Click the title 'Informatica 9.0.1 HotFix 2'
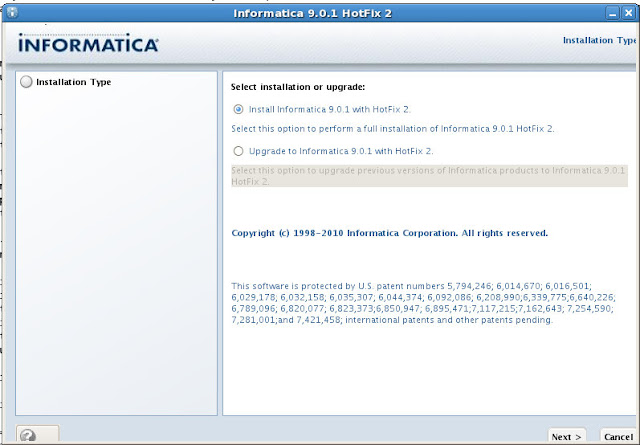 (313, 13)
